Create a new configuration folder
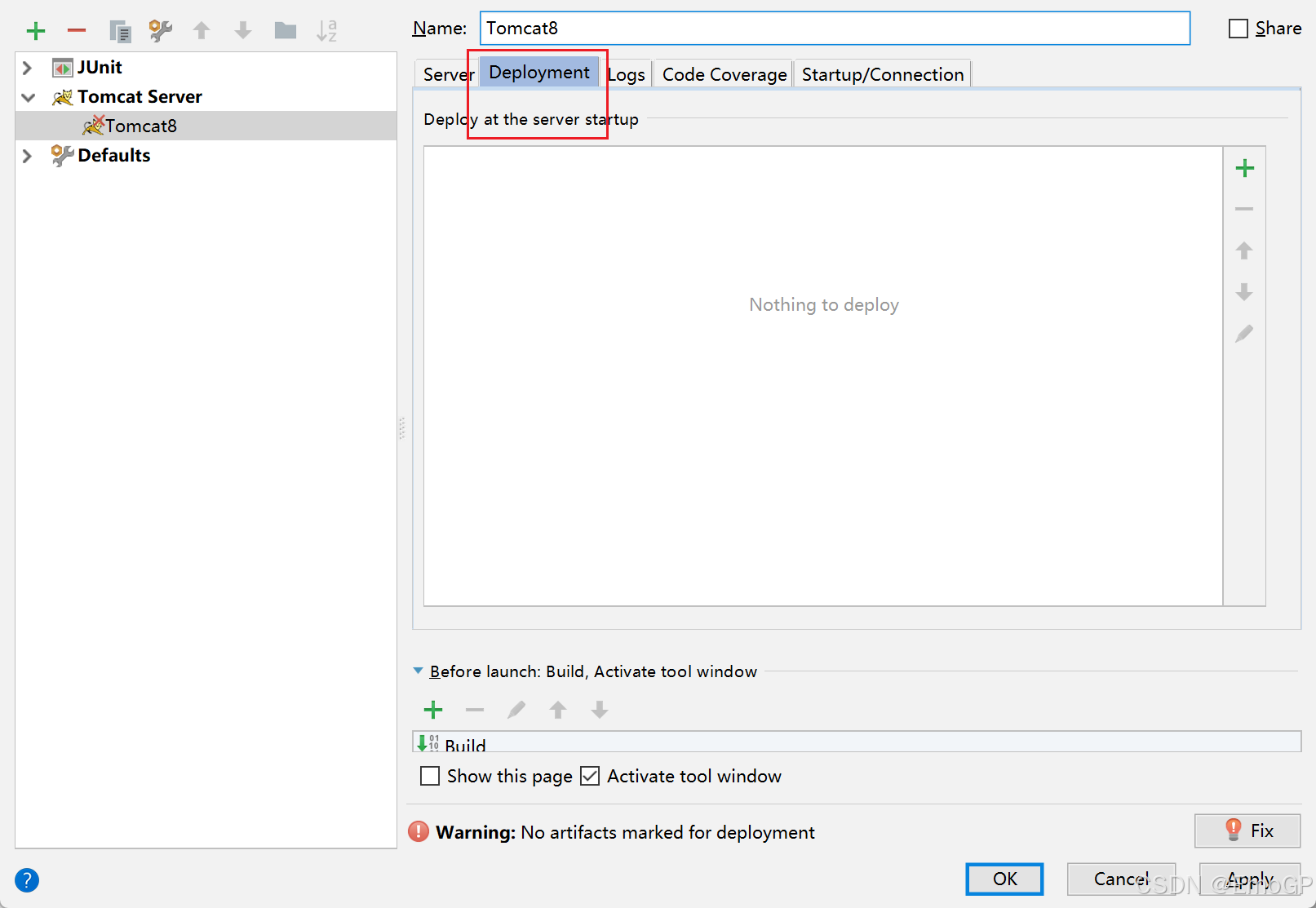 [x=286, y=31]
